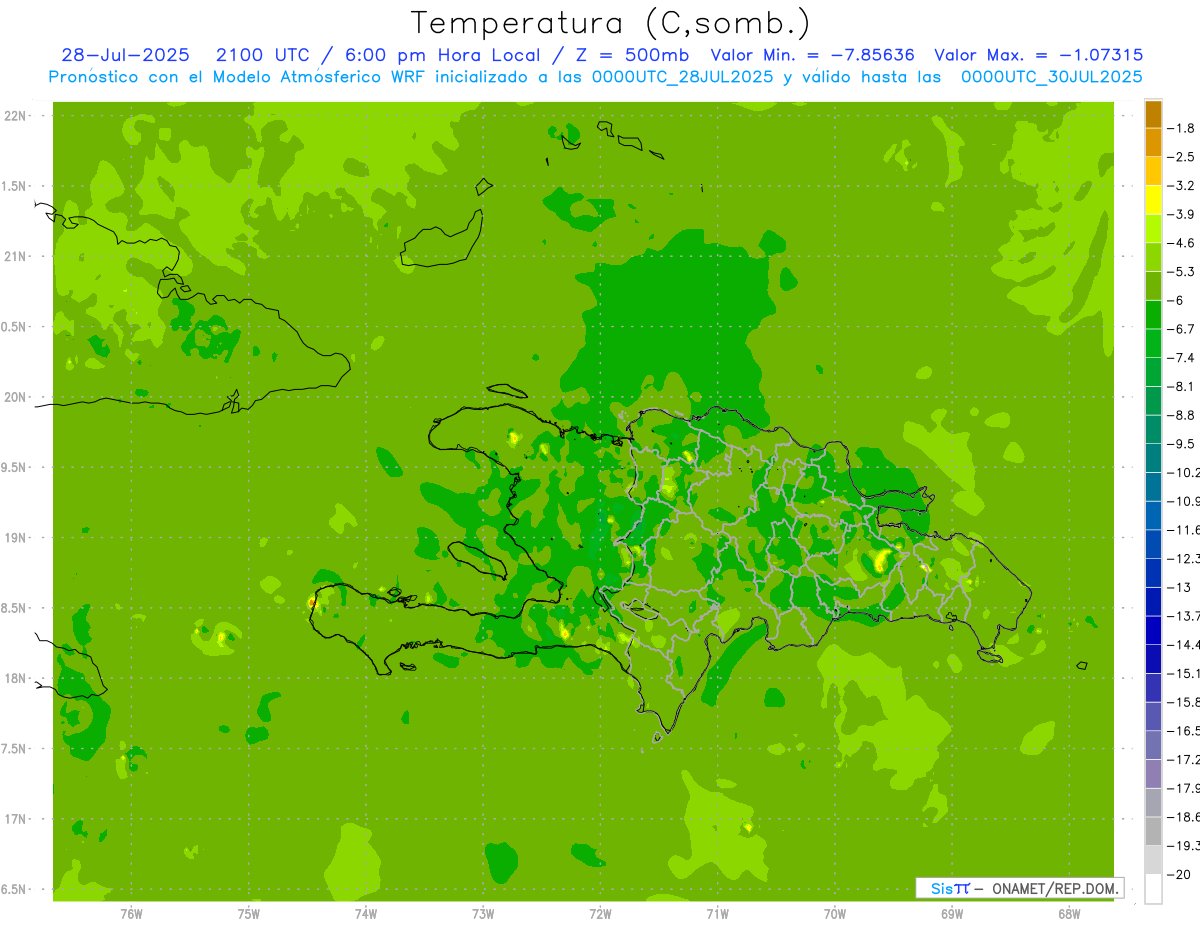
Task: Click the -4.6 color scale value
Action: point(1182,243)
